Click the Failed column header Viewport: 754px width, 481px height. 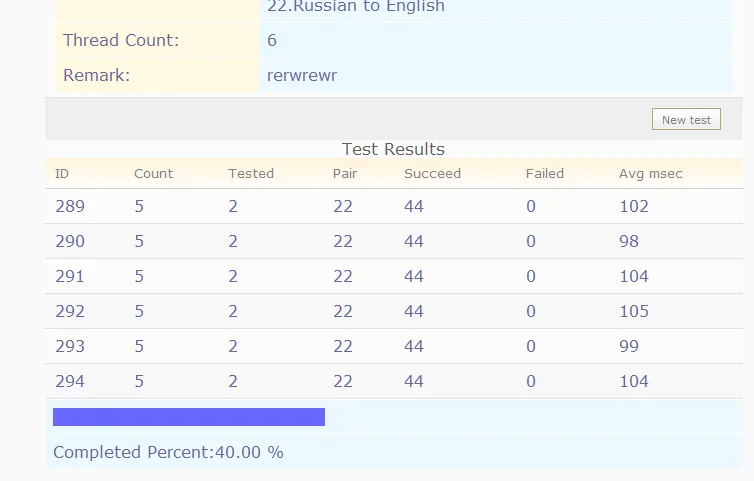(545, 174)
